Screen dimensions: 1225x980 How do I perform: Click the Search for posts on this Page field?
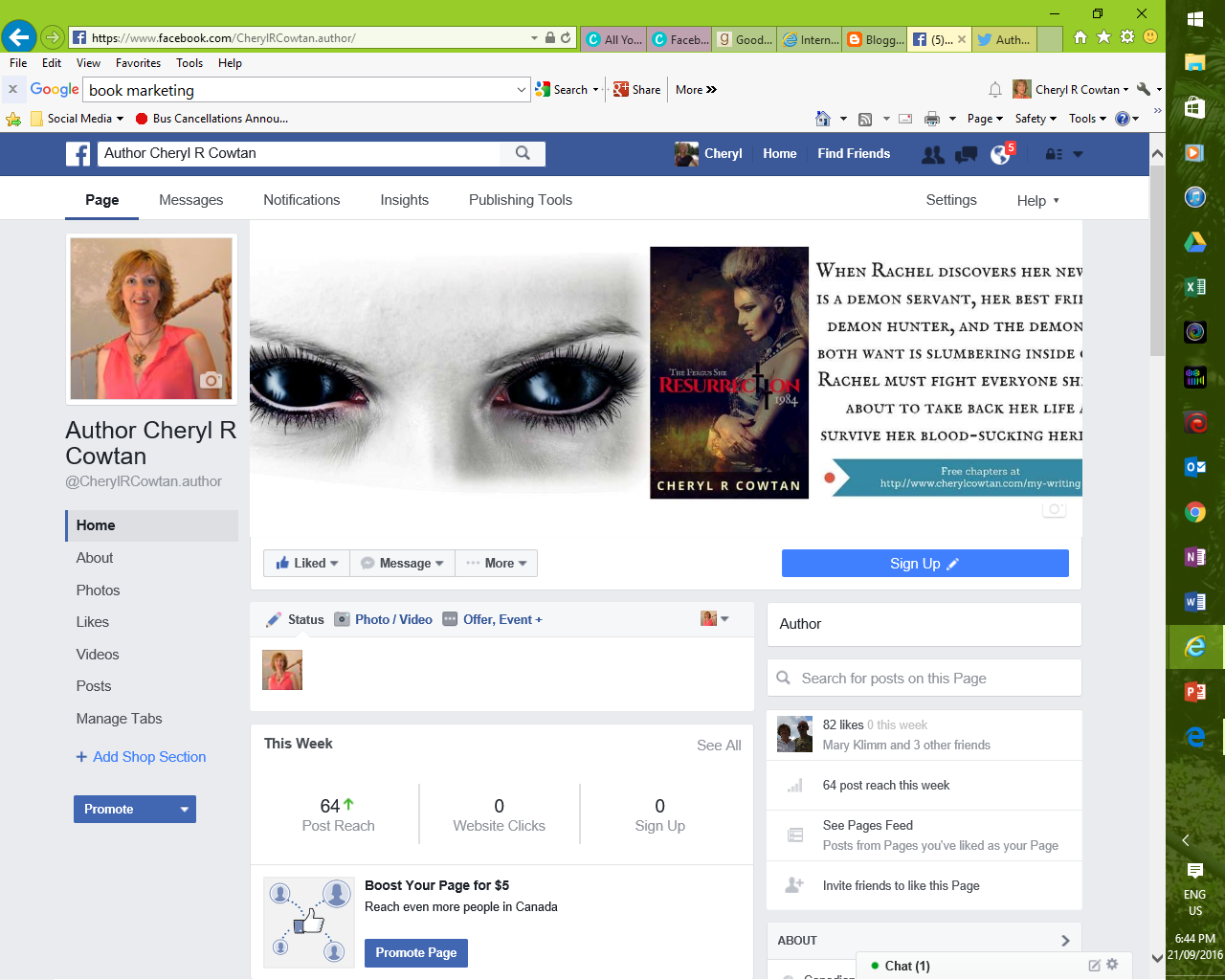pos(924,679)
